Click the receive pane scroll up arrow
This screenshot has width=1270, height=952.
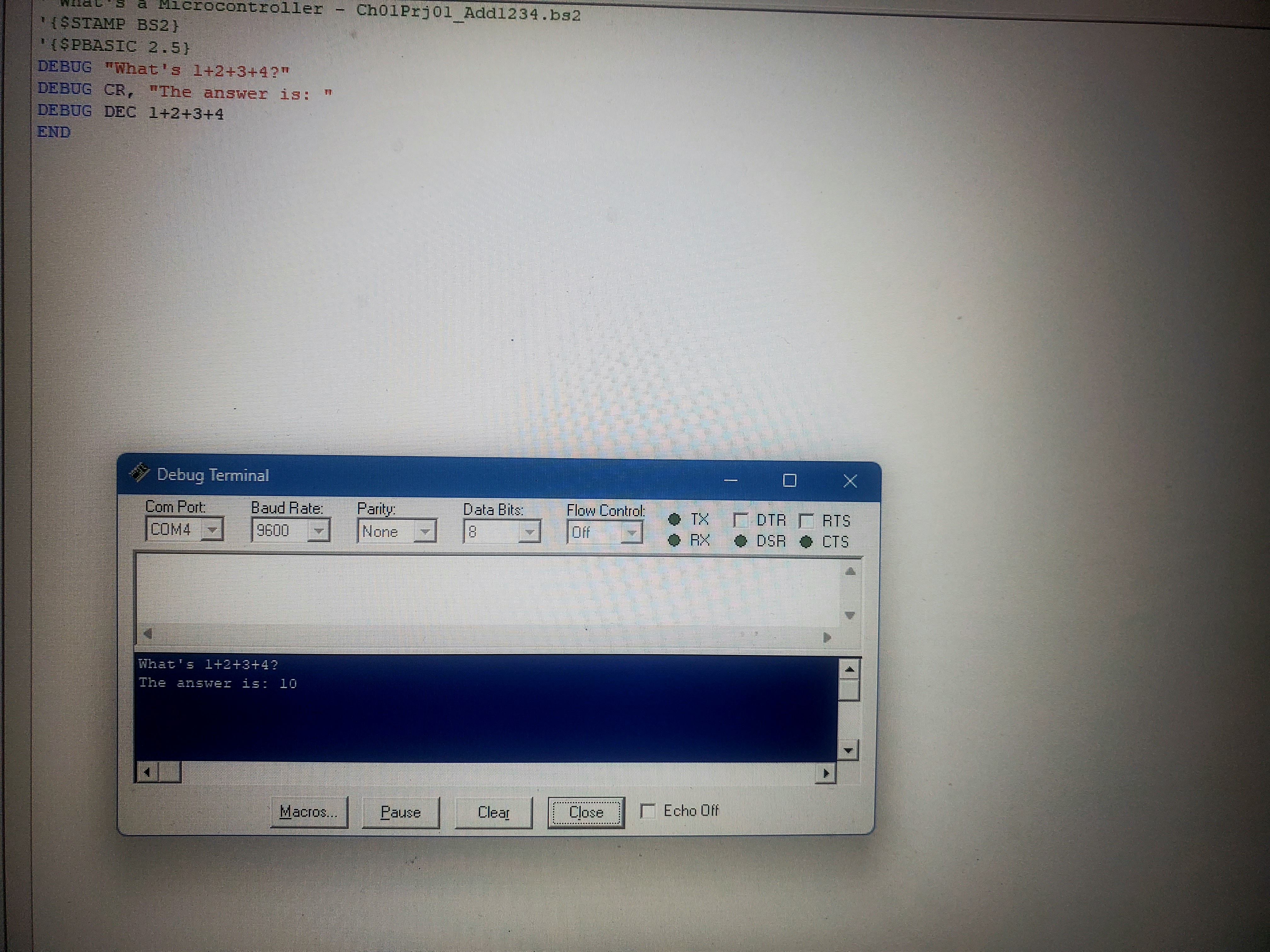pyautogui.click(x=849, y=669)
